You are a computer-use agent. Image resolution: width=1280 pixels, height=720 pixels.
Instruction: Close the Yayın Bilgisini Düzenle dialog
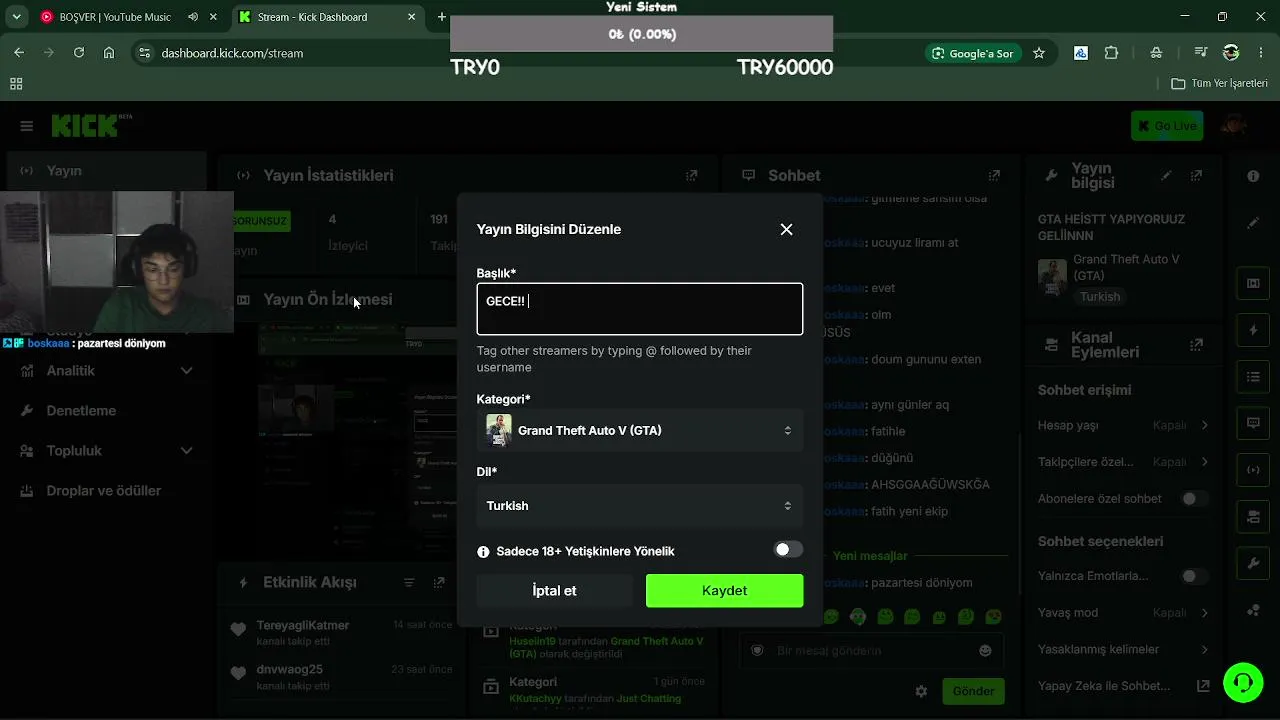click(x=786, y=229)
